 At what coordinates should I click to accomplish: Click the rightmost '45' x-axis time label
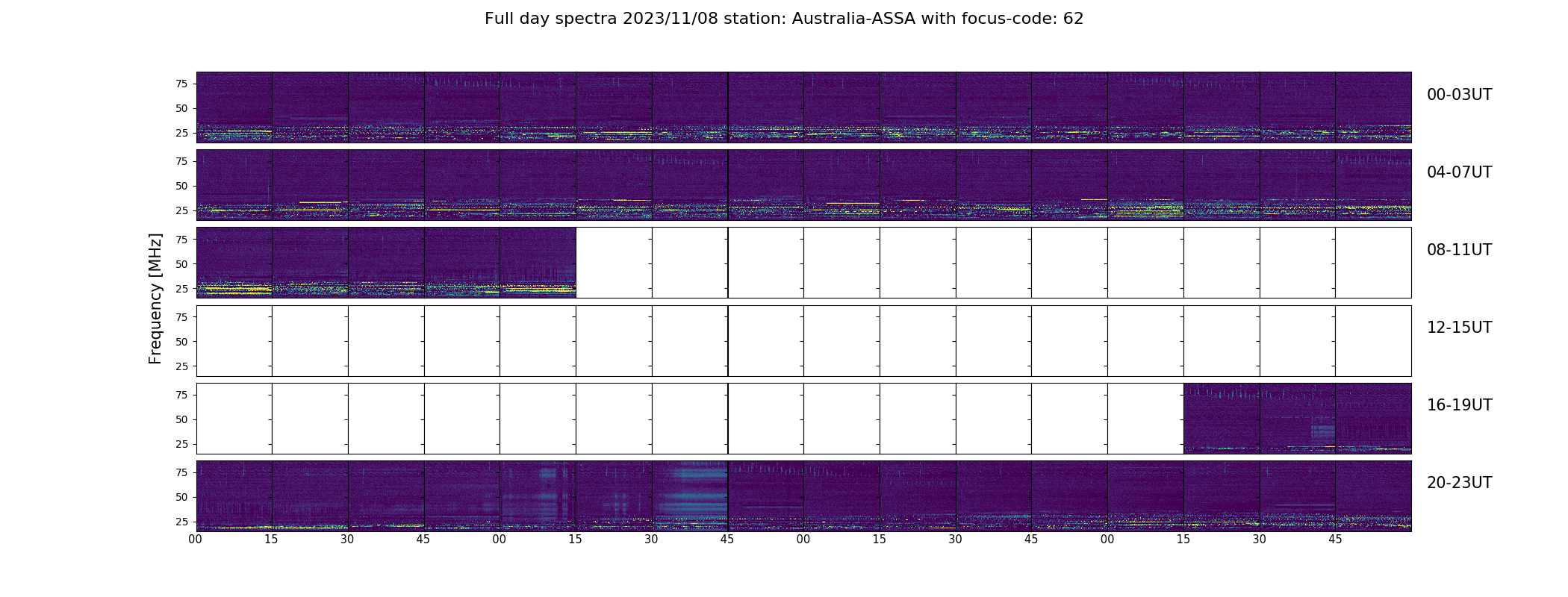1335,540
